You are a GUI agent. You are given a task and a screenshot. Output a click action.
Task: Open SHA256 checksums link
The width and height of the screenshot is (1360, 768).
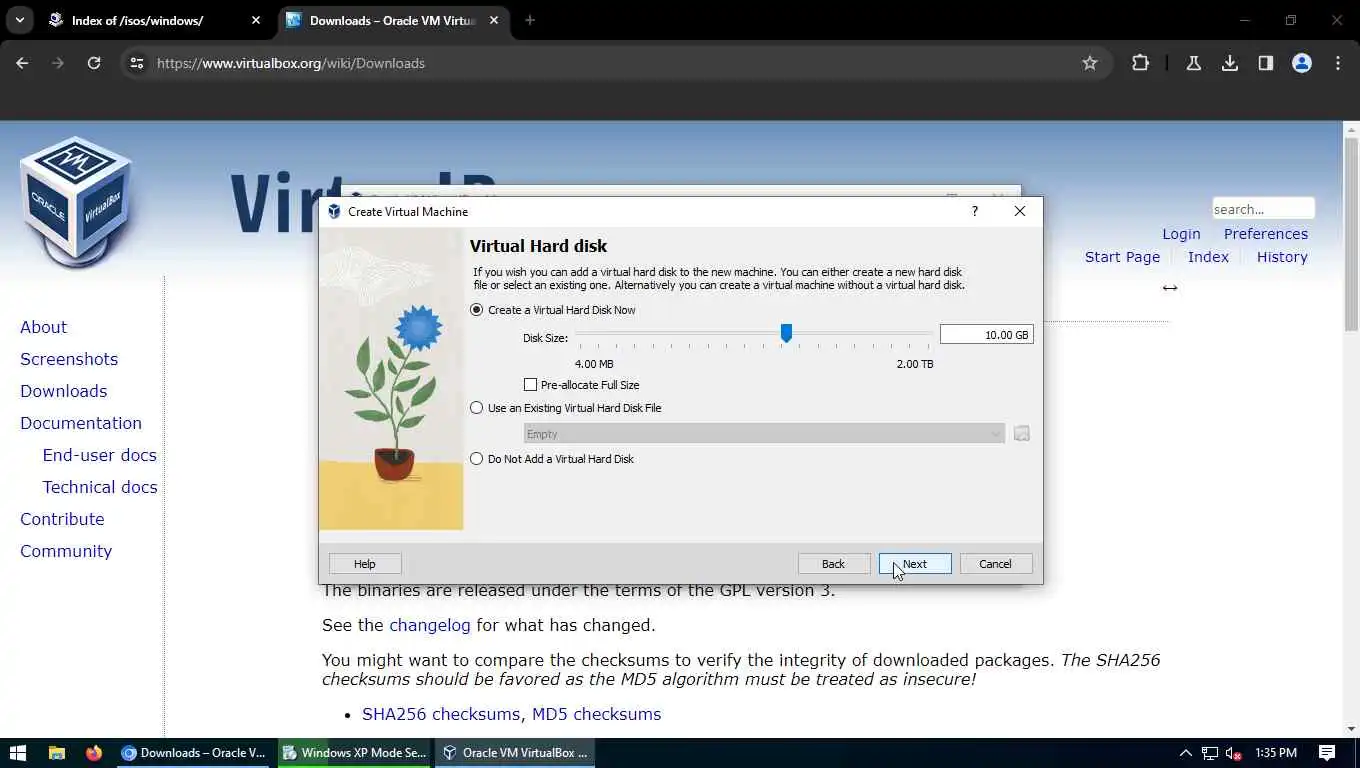tap(441, 714)
